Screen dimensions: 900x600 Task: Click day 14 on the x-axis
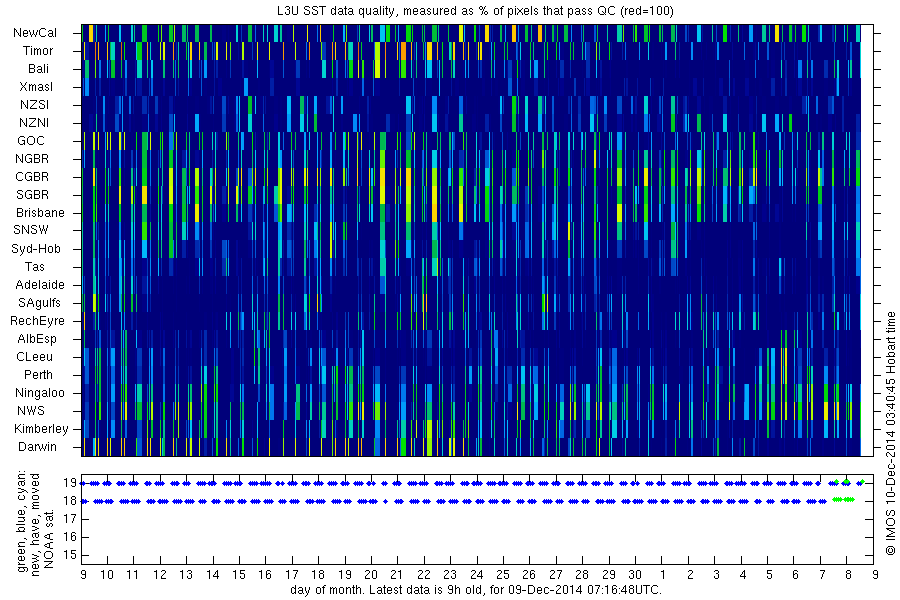click(x=212, y=575)
